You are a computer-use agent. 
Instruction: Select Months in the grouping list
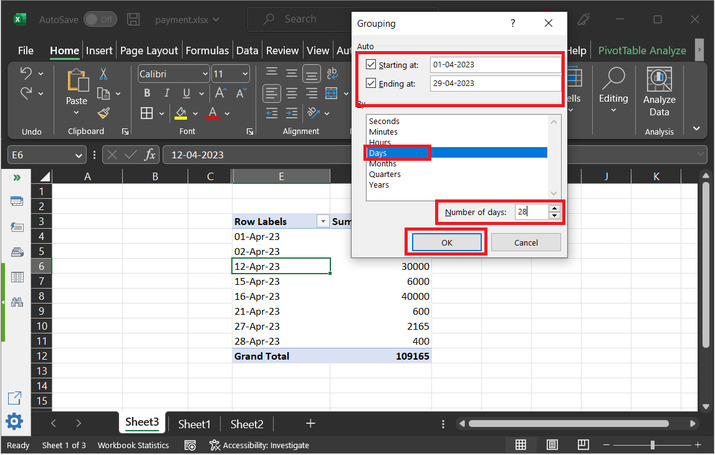pos(383,163)
